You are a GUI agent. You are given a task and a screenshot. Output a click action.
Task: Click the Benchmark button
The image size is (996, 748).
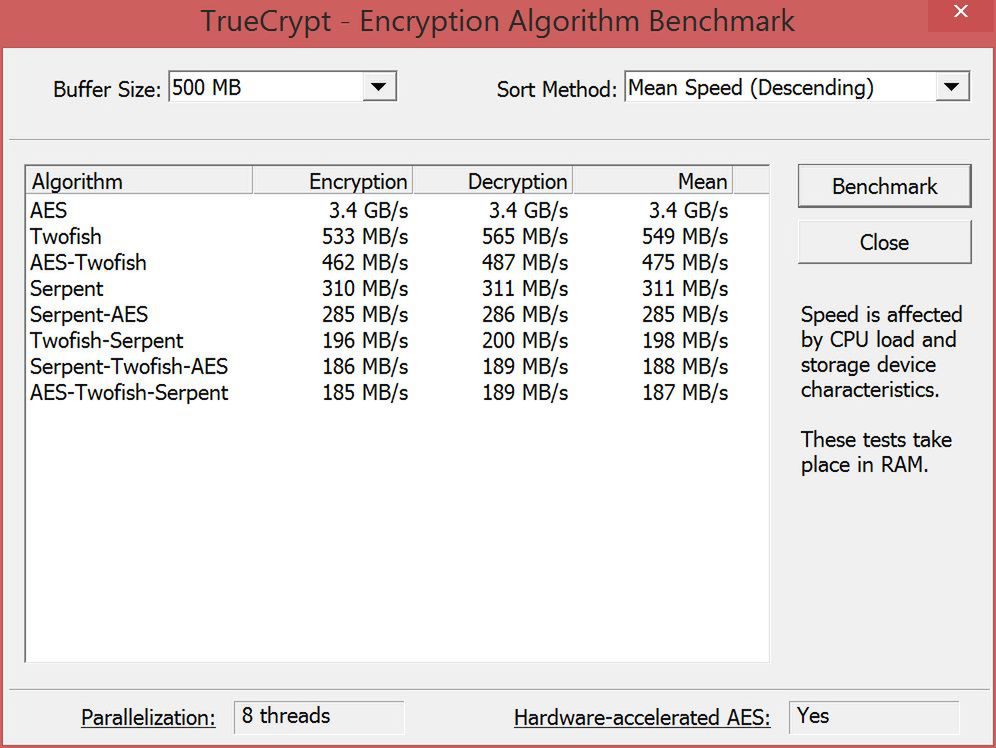click(884, 186)
